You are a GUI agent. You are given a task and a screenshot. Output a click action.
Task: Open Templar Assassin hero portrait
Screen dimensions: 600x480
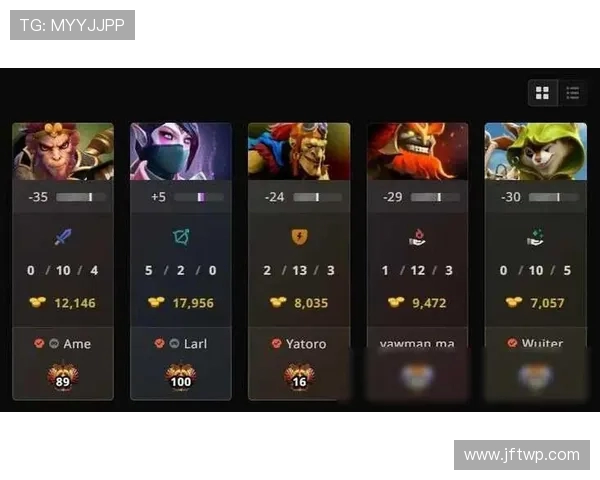tap(181, 151)
